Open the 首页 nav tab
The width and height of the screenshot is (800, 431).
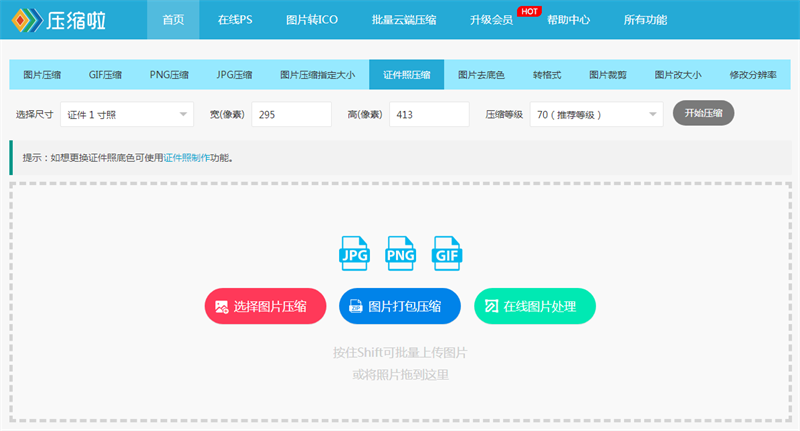173,20
